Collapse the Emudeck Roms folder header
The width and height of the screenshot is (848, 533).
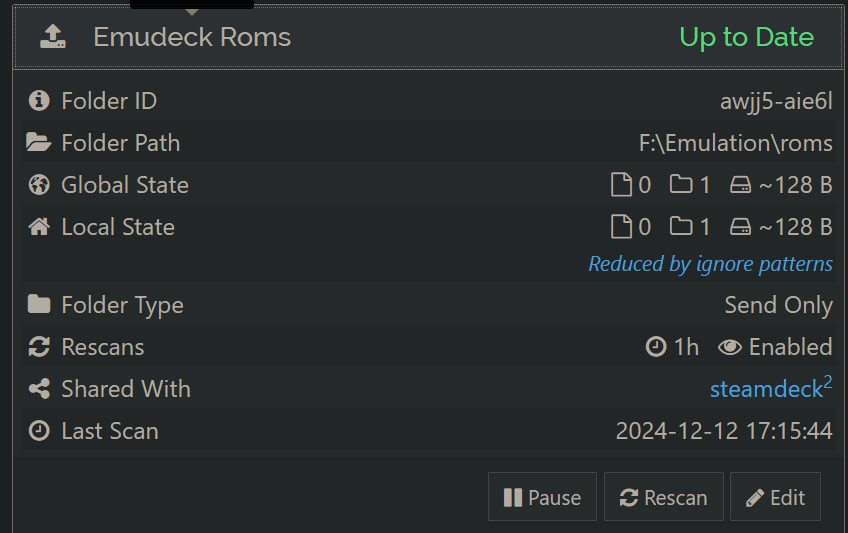[428, 37]
